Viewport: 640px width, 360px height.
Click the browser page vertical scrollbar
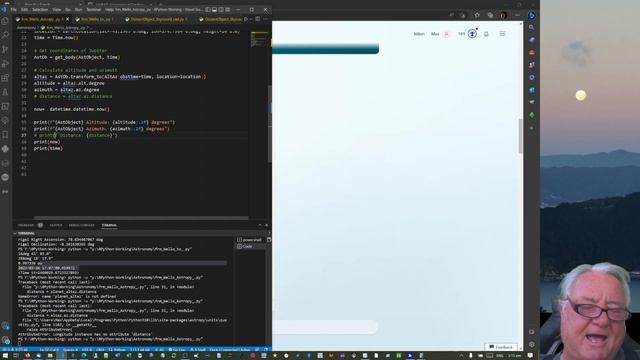point(520,136)
